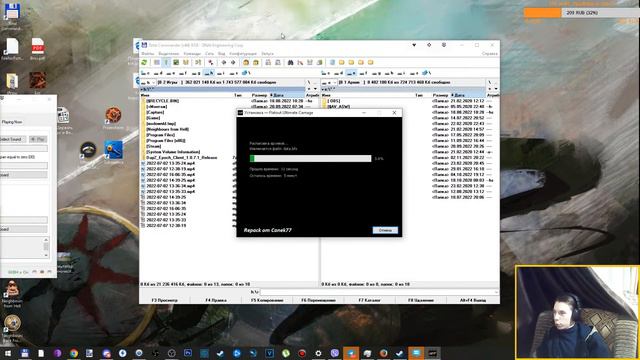Select the [Neighbours from Hell] folder

pyautogui.click(x=167, y=129)
